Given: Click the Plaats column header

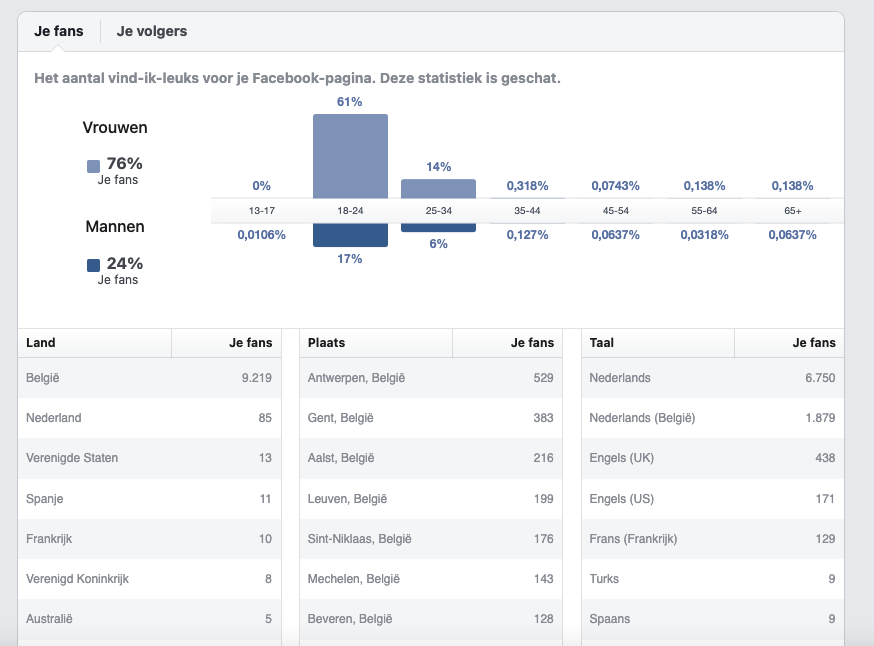Looking at the screenshot, I should click(376, 343).
